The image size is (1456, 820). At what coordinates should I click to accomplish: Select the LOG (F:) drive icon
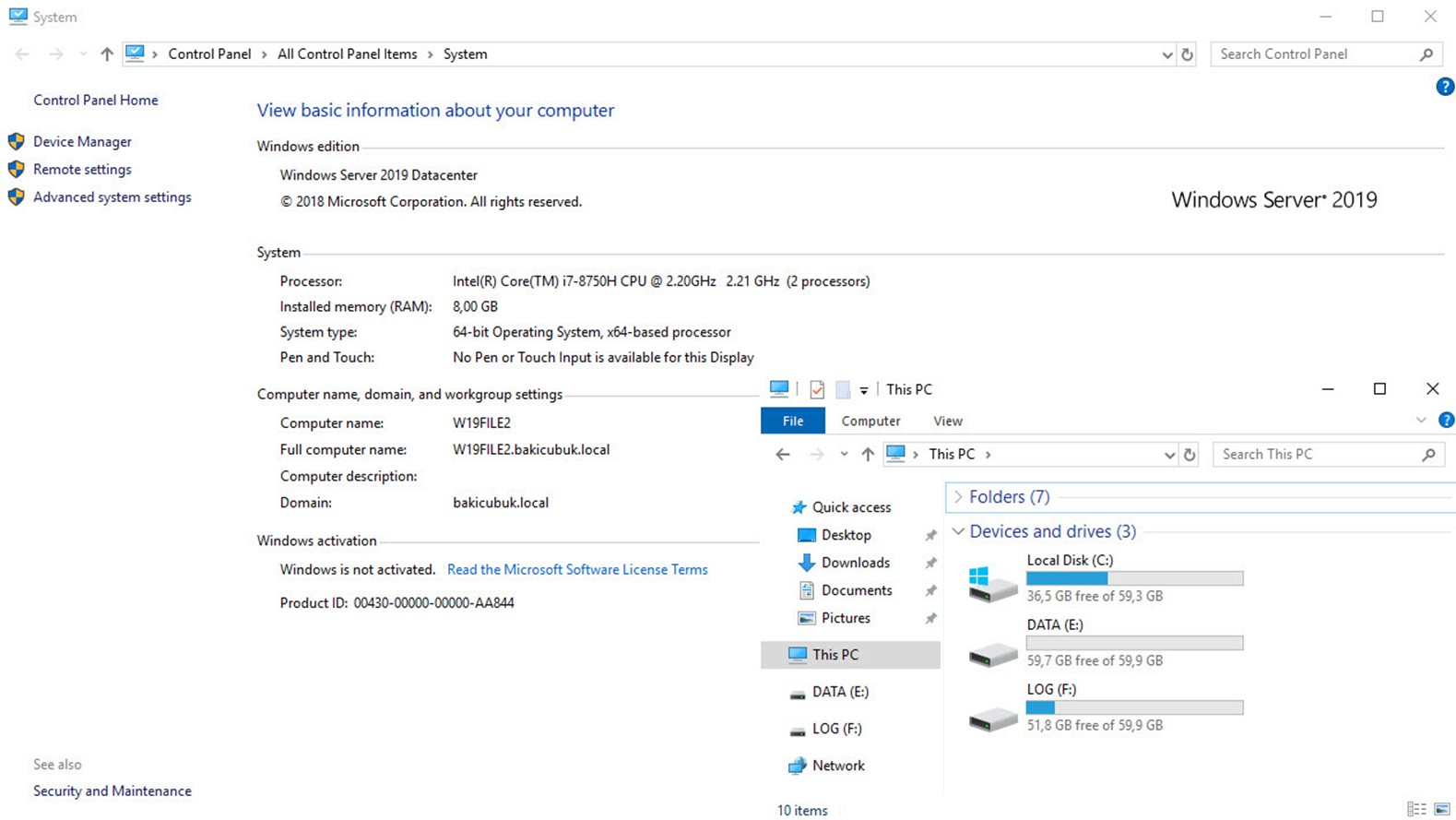click(x=993, y=719)
